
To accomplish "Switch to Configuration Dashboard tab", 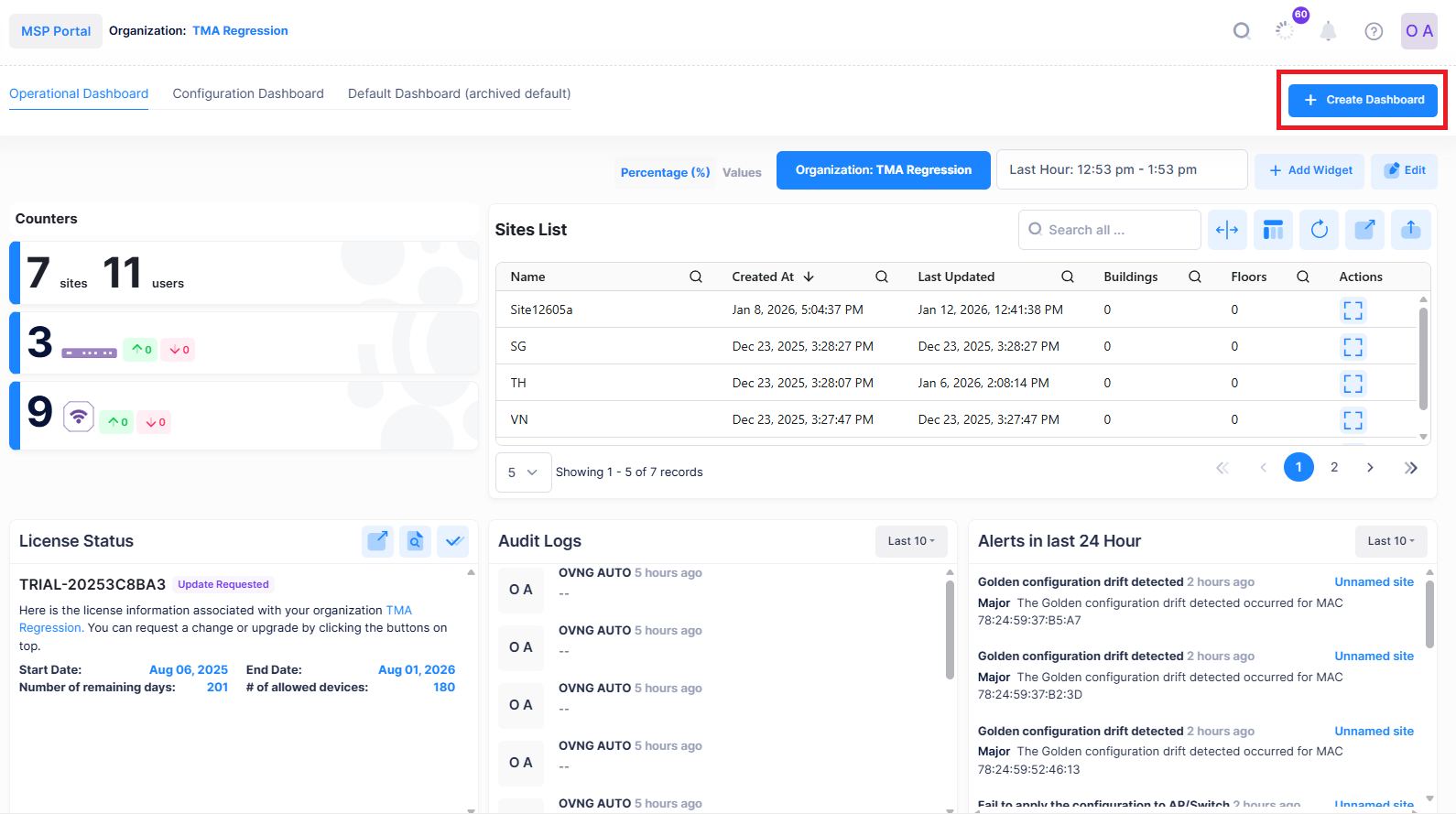I will pyautogui.click(x=248, y=93).
